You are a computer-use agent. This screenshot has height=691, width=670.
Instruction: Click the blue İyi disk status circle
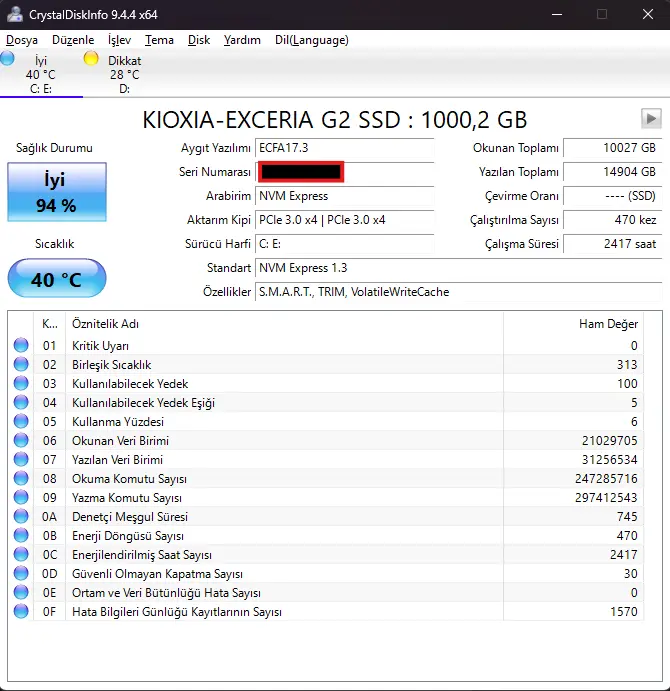pos(7,58)
